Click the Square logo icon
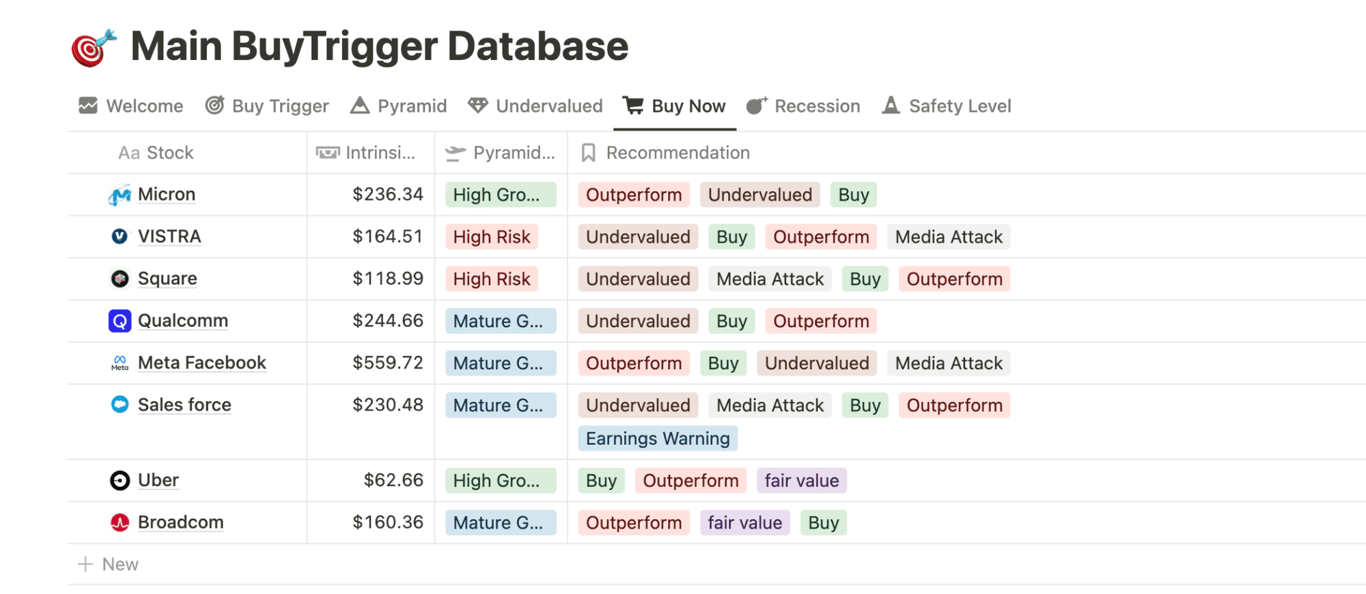This screenshot has height=594, width=1366. [x=119, y=279]
